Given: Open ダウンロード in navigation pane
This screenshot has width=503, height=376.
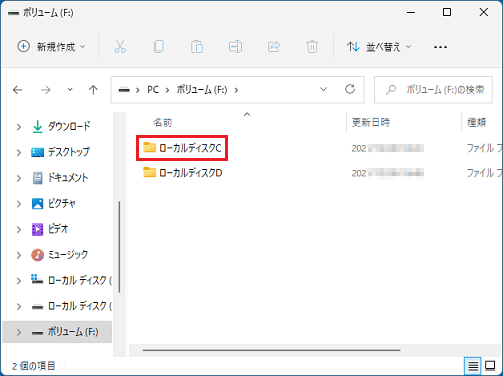Looking at the screenshot, I should tap(69, 126).
